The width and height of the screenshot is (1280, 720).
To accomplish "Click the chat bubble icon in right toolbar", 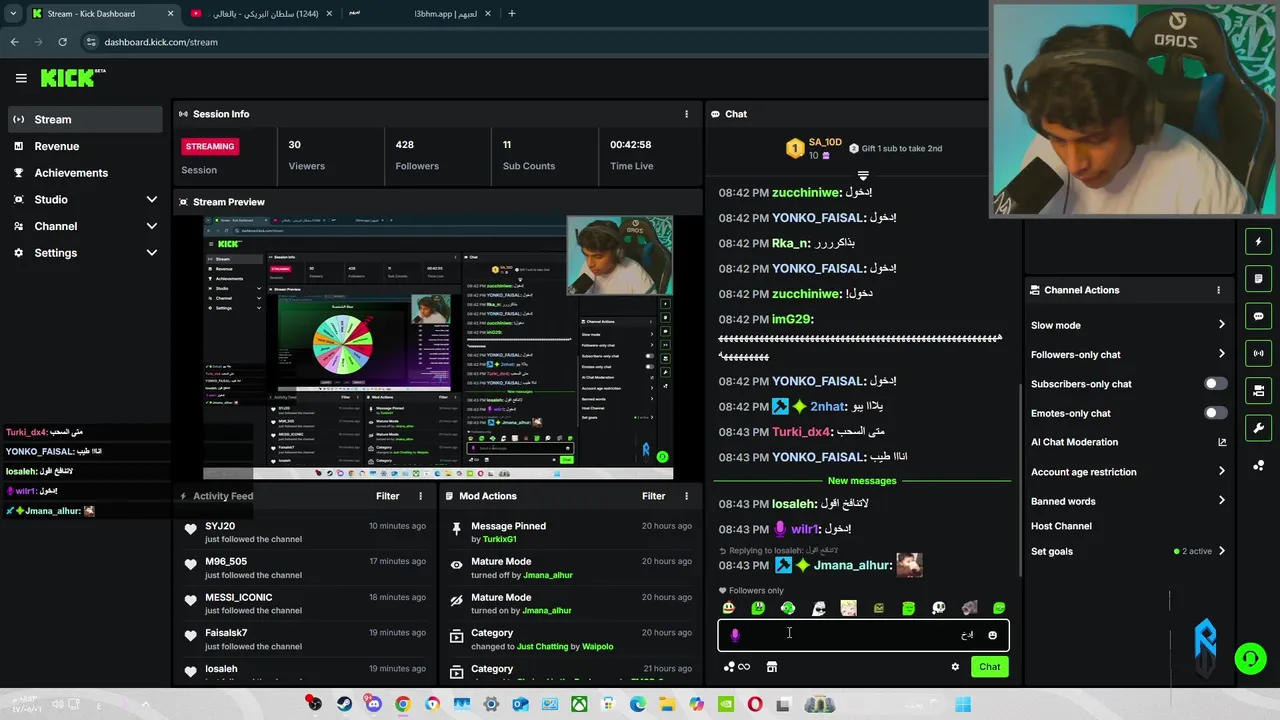I will (x=1258, y=316).
